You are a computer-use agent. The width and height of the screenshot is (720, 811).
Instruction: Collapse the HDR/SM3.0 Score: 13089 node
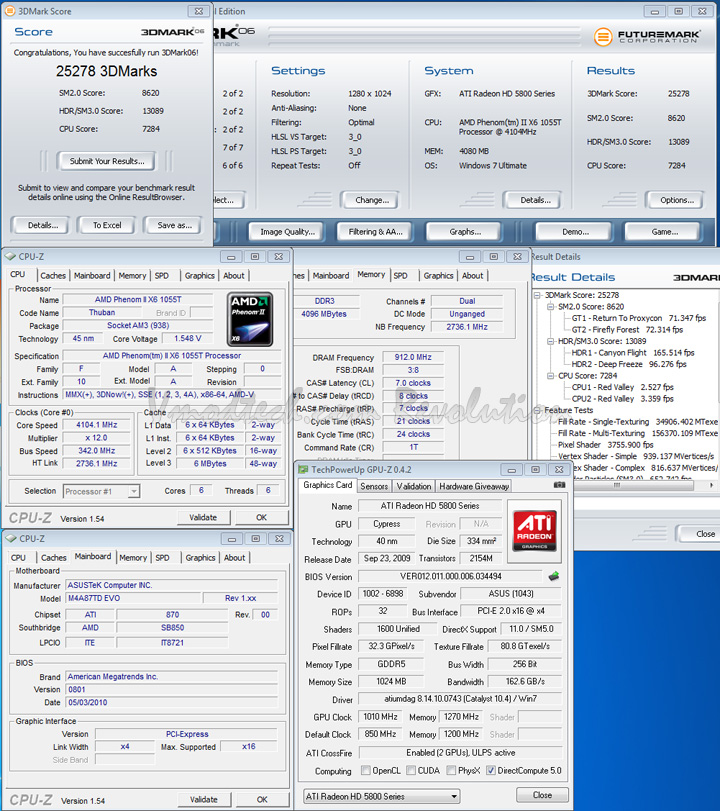[x=550, y=341]
